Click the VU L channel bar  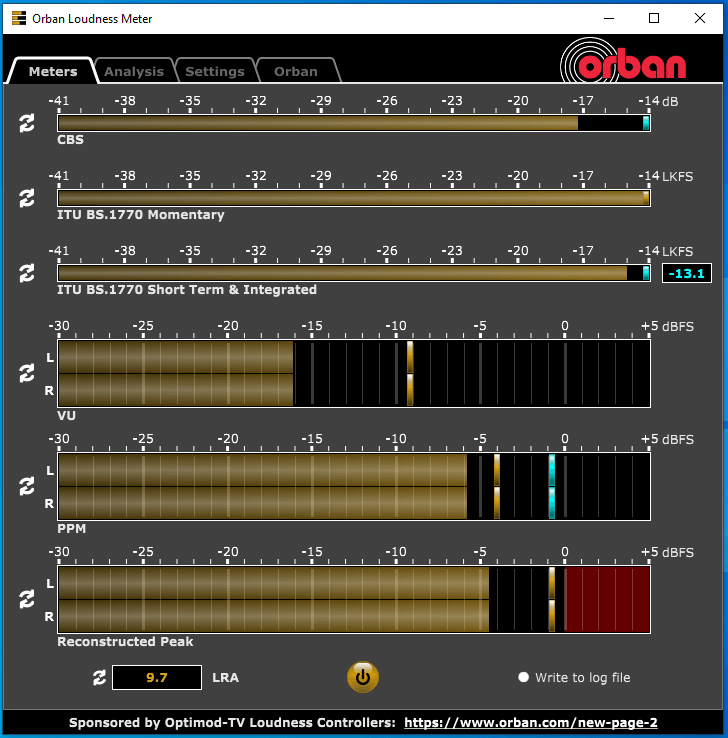(x=354, y=357)
